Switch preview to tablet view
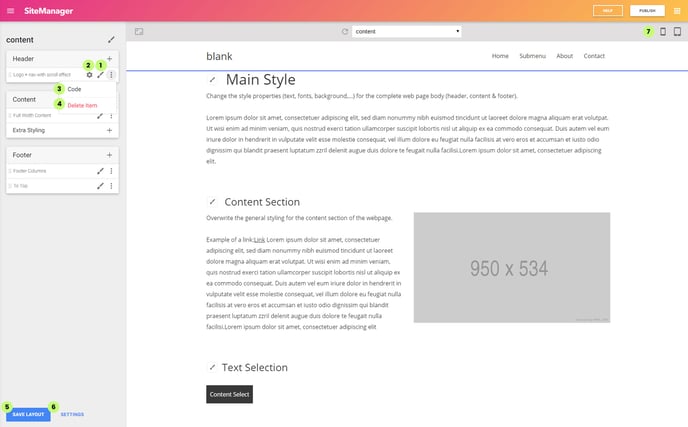 [677, 32]
